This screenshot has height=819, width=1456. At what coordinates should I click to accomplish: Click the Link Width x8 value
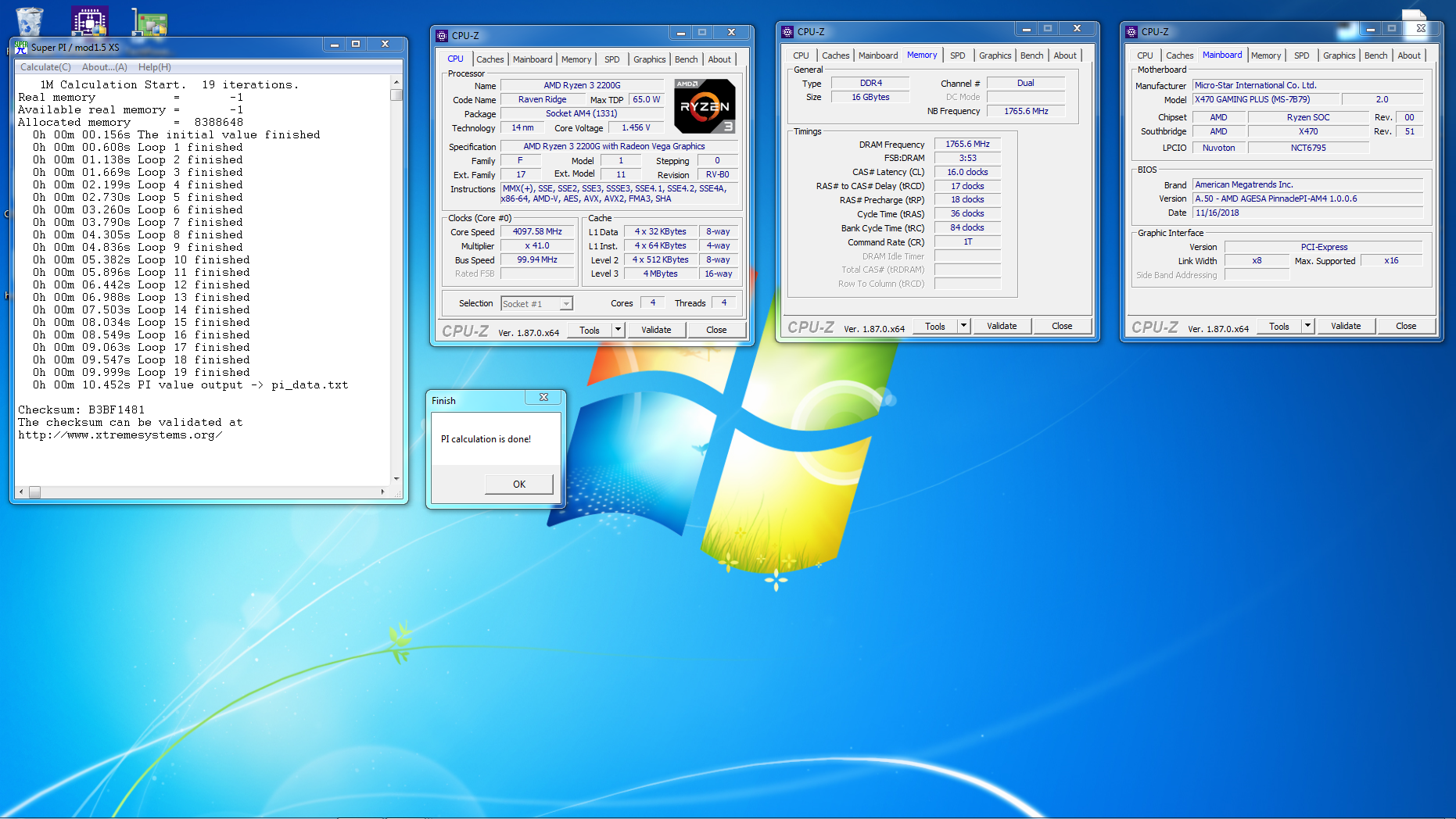[1256, 261]
